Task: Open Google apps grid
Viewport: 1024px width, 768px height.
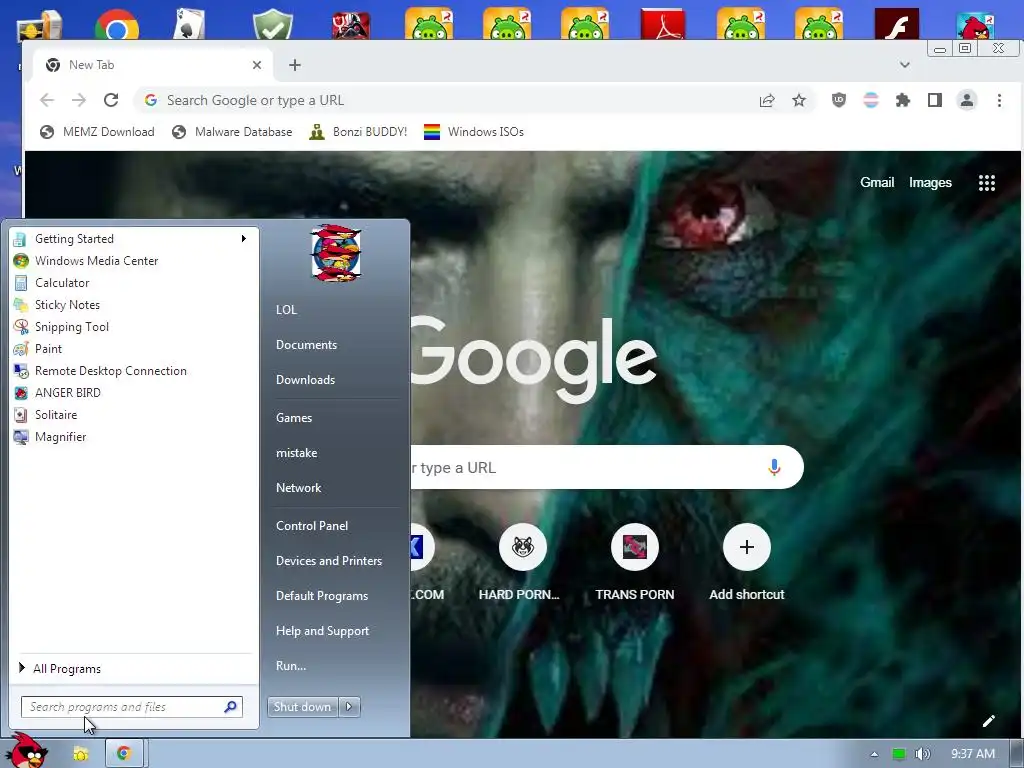Action: (987, 183)
